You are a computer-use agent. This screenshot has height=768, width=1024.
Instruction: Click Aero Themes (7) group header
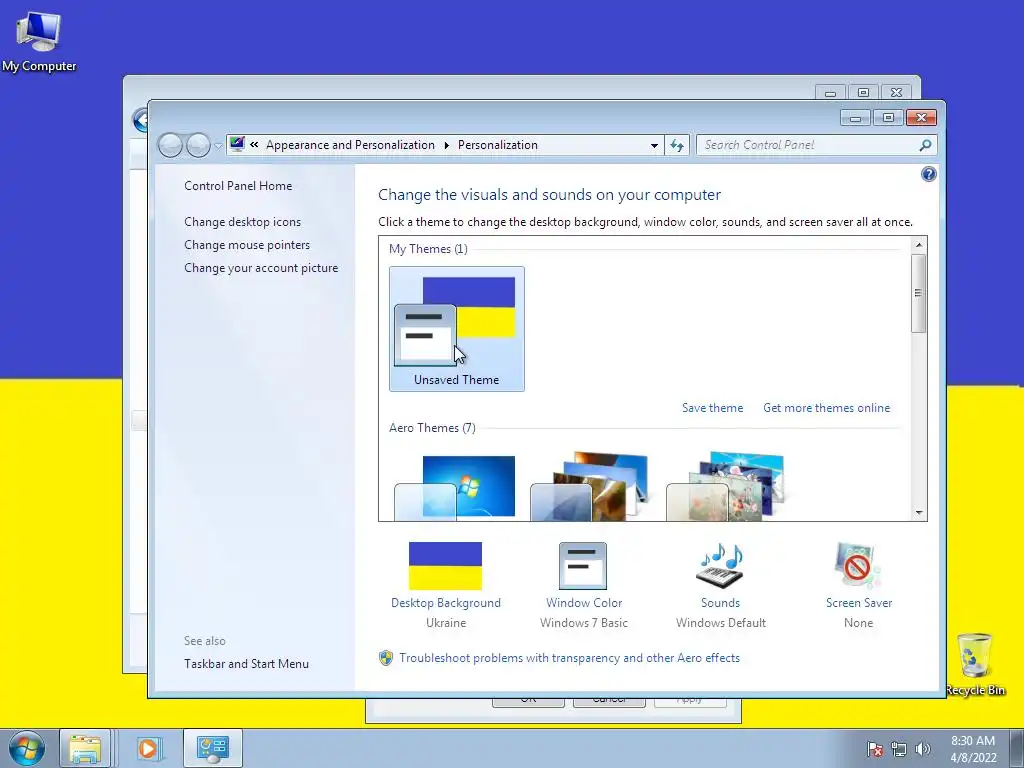pyautogui.click(x=432, y=428)
